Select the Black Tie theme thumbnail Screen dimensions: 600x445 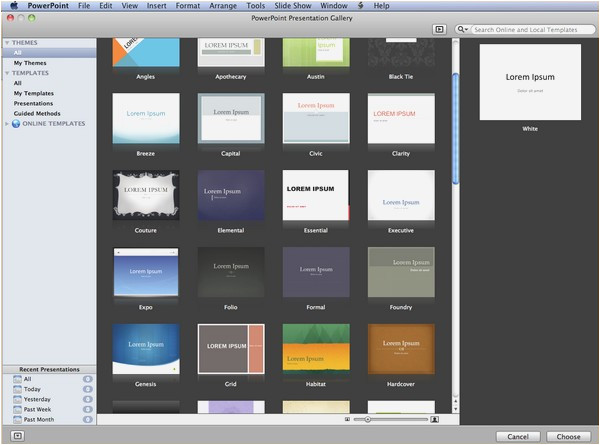pos(401,52)
